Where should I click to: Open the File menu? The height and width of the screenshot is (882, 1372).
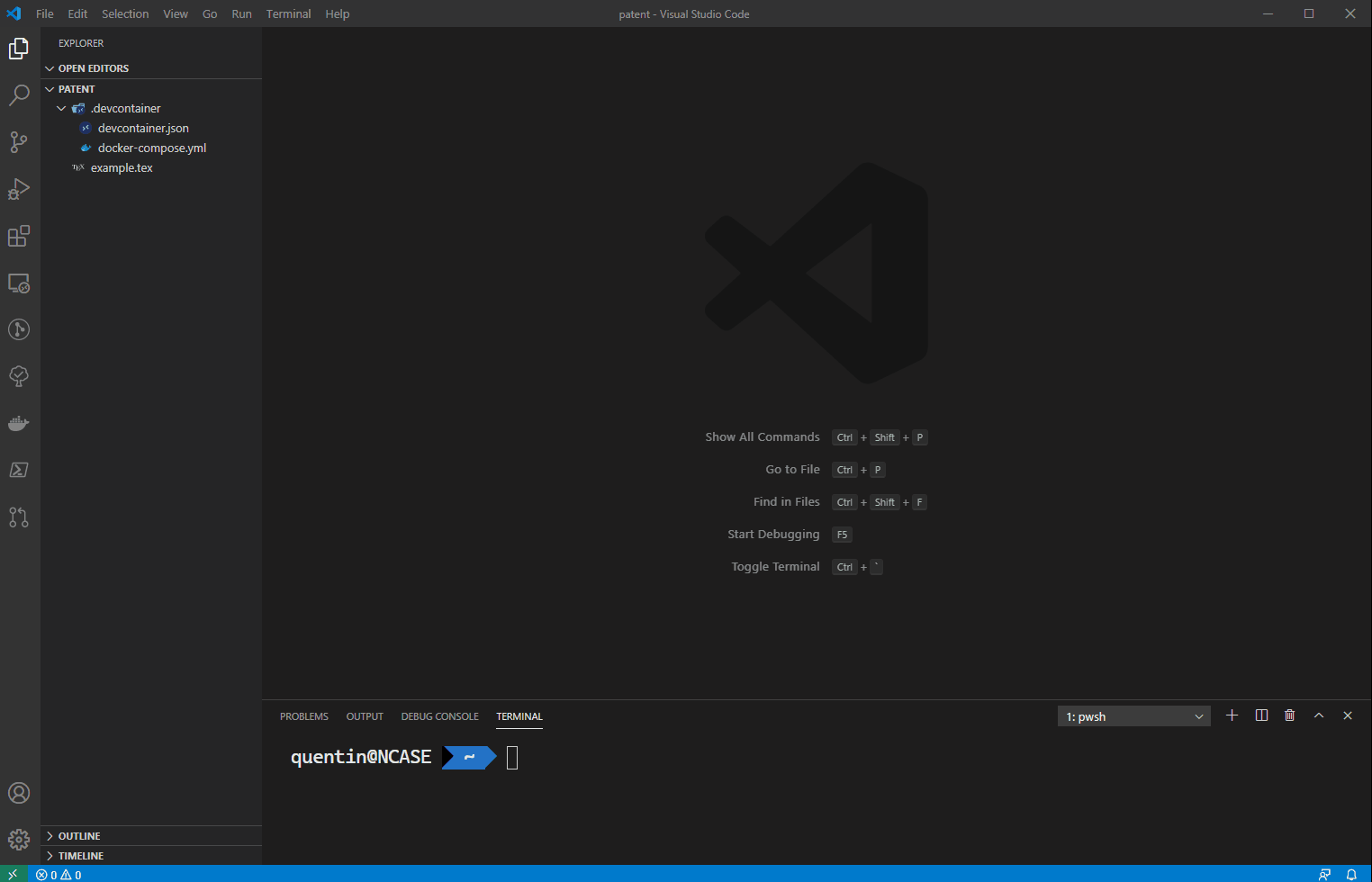(45, 13)
